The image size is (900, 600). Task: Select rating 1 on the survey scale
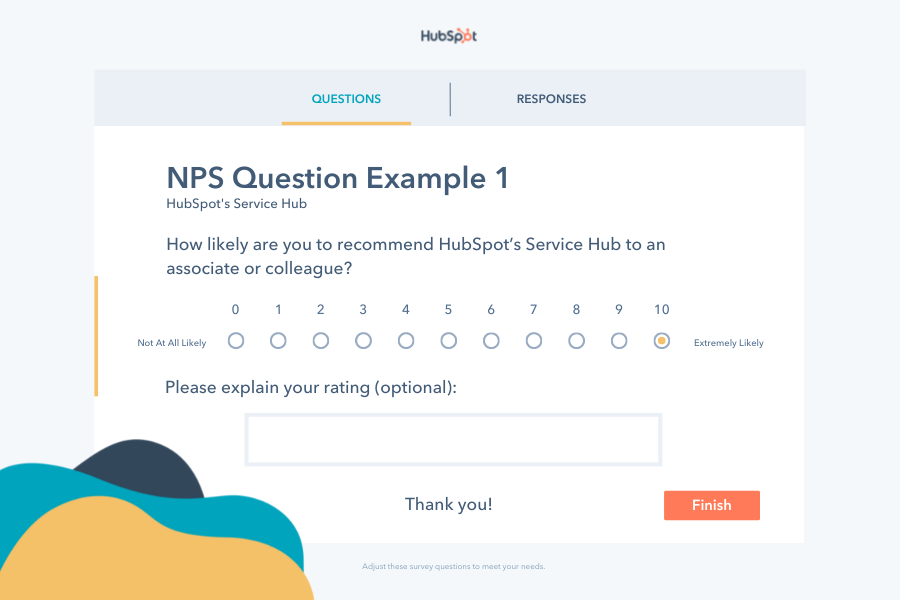[278, 340]
